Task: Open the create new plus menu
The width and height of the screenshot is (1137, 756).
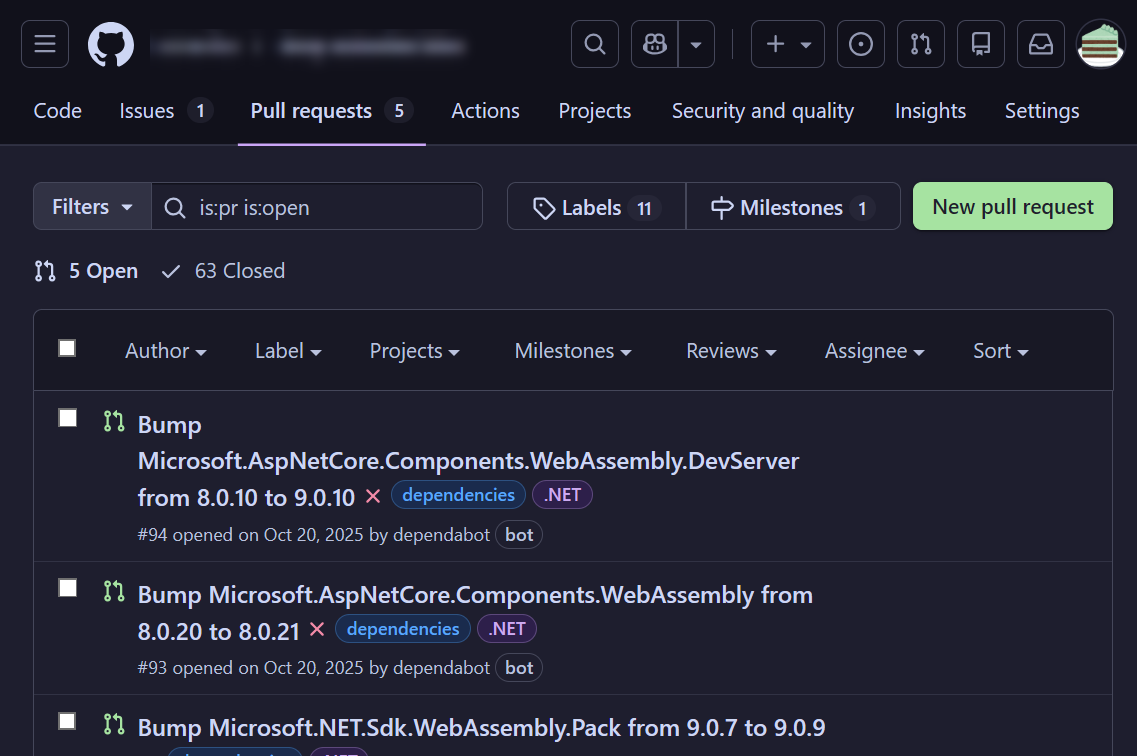Action: [787, 44]
